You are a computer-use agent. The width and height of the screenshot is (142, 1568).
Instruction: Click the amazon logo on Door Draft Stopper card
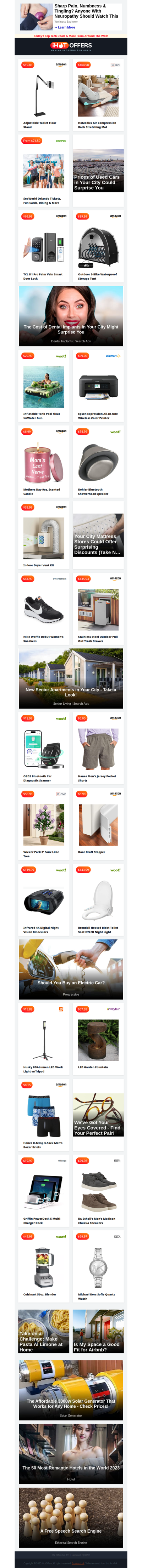(115, 794)
